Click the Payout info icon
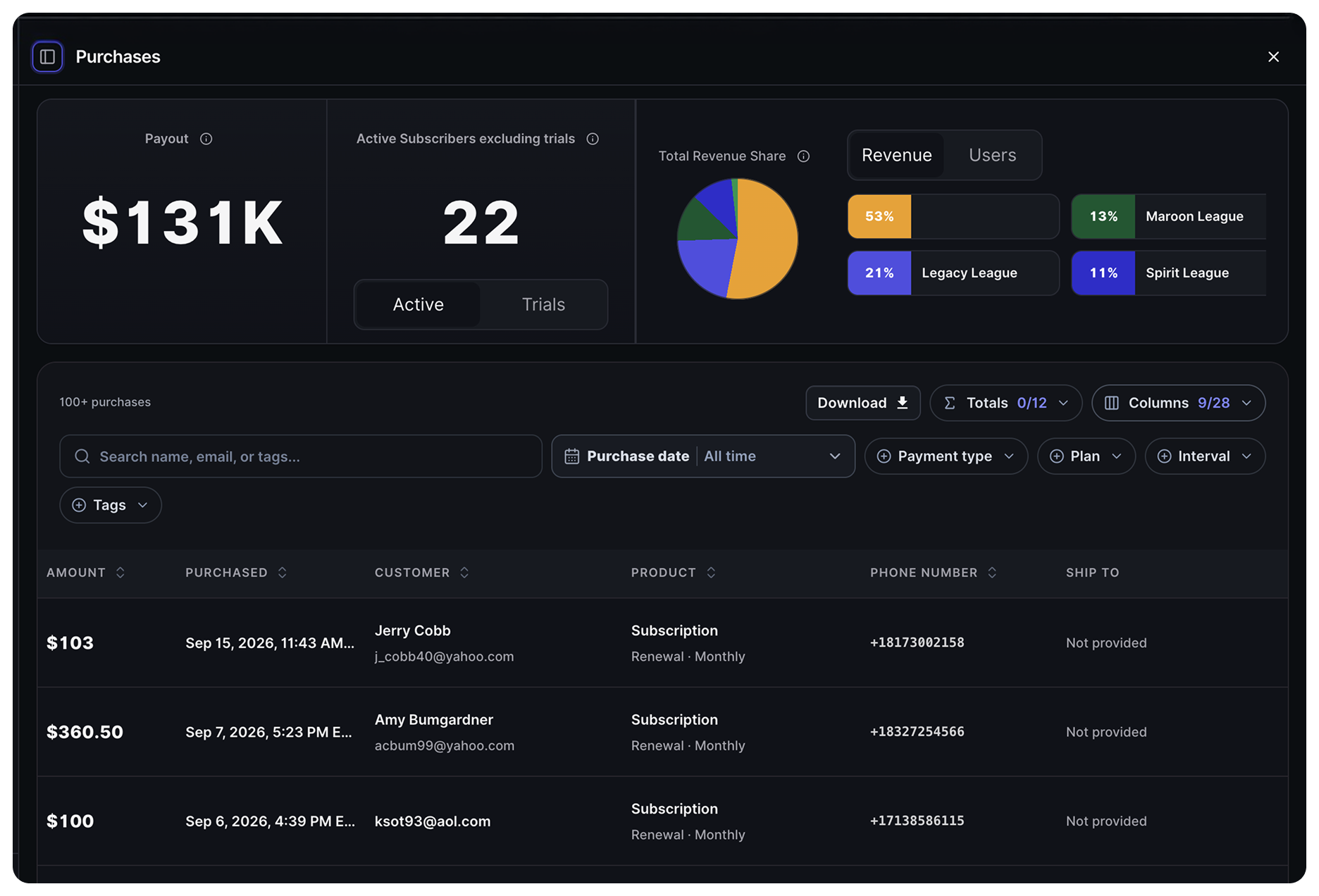Viewport: 1319px width, 896px height. [x=206, y=139]
